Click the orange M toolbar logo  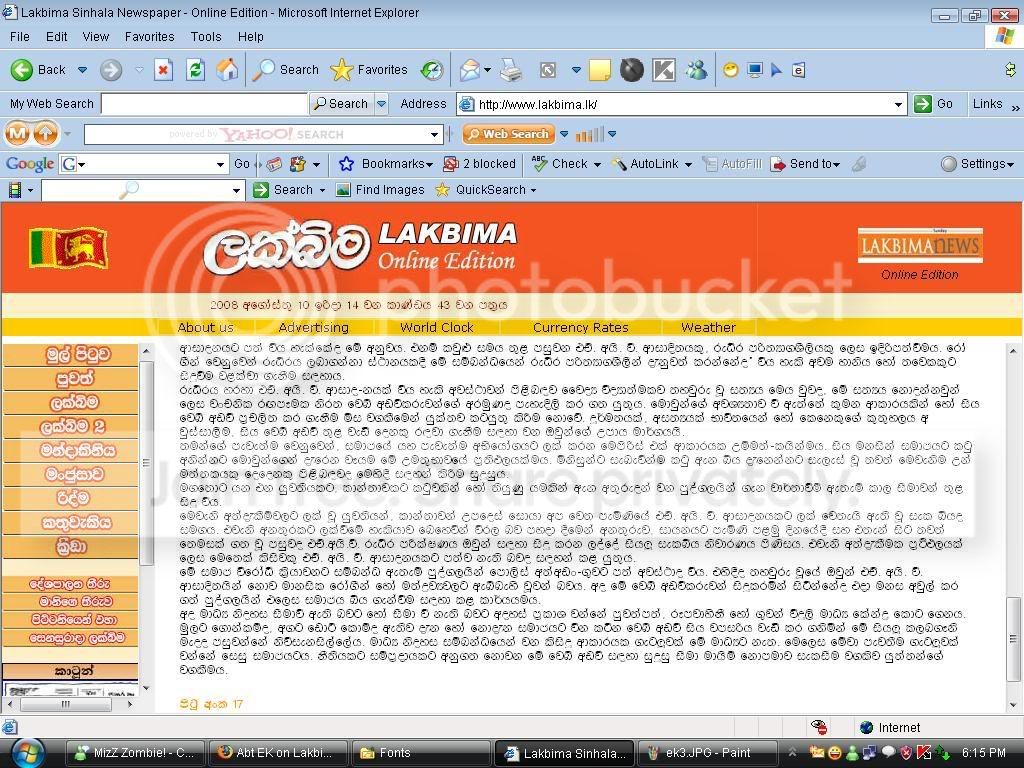tap(18, 134)
